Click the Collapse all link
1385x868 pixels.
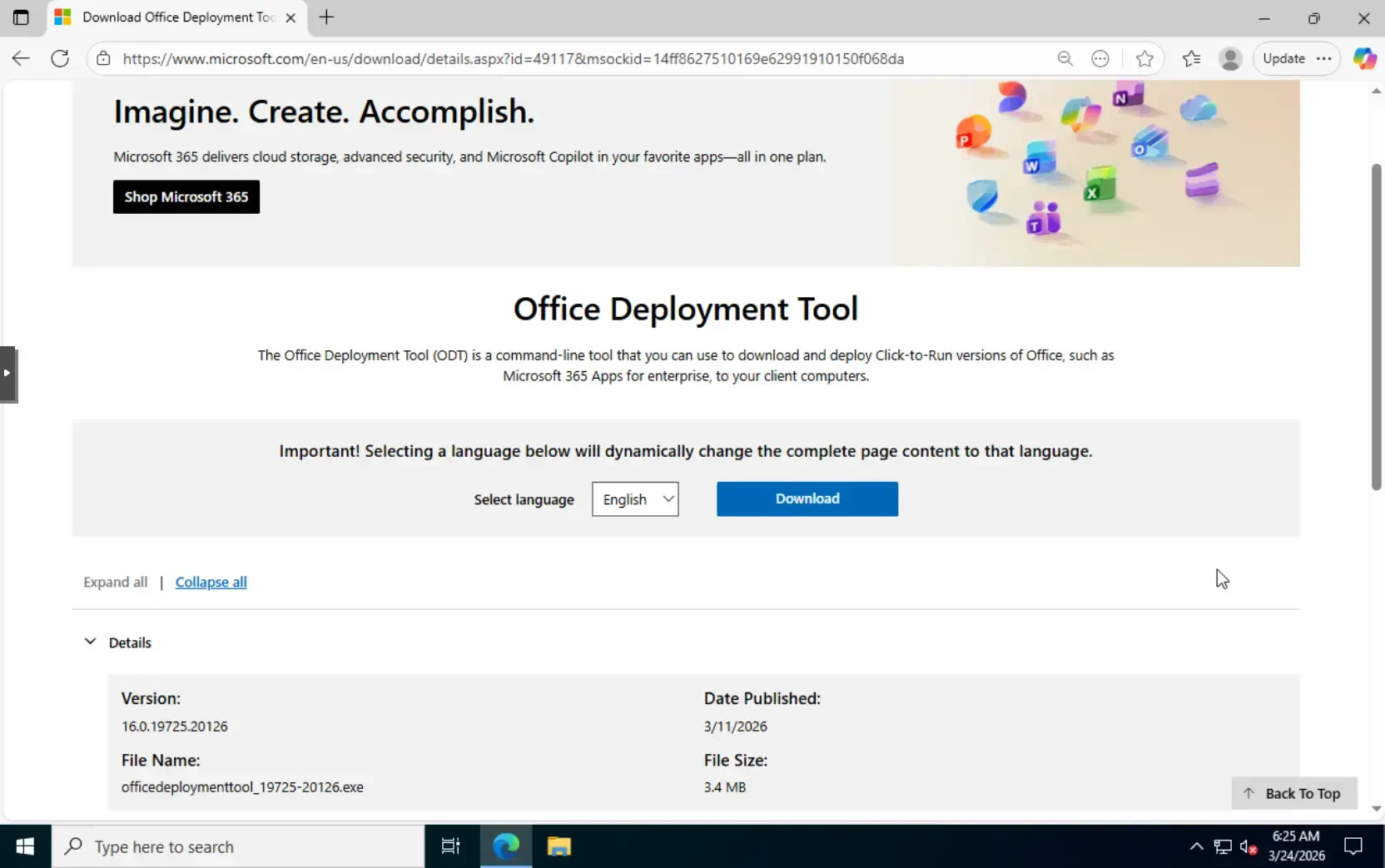(x=211, y=582)
